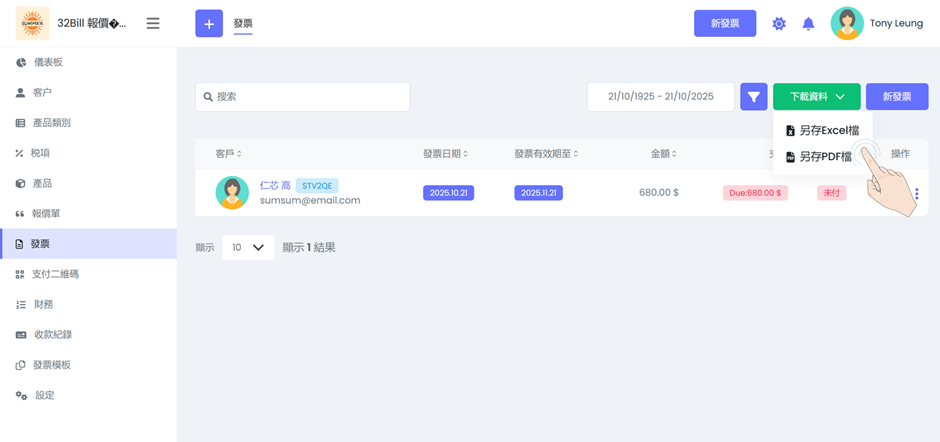Open the row actions three-dot menu
940x442 pixels.
916,194
